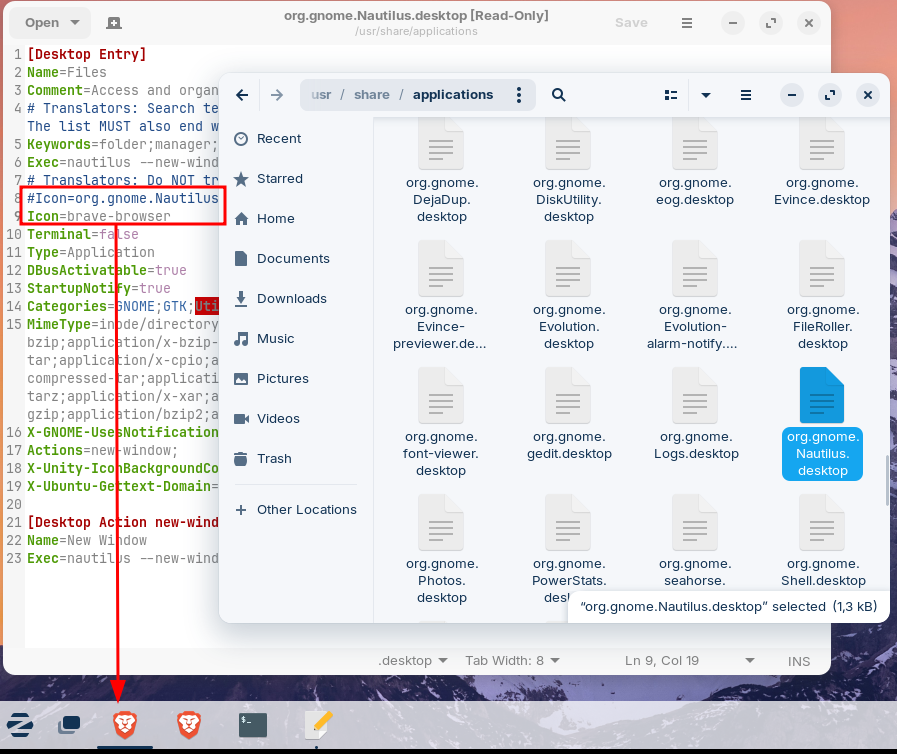Open the Tab Width: 8 dropdown

pyautogui.click(x=512, y=661)
